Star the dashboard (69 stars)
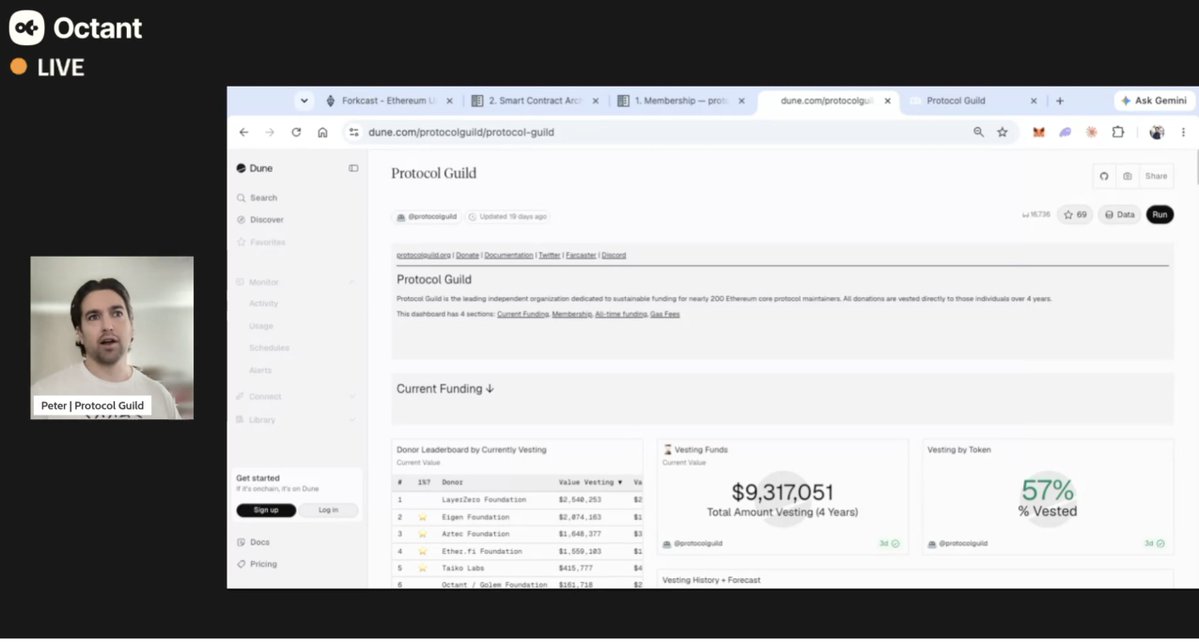This screenshot has width=1199, height=642. (x=1075, y=216)
